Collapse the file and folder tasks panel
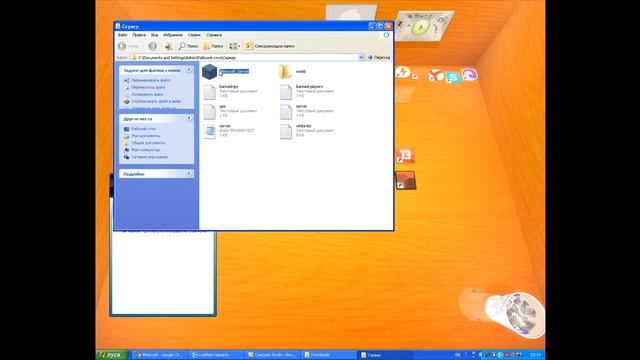 tap(189, 70)
